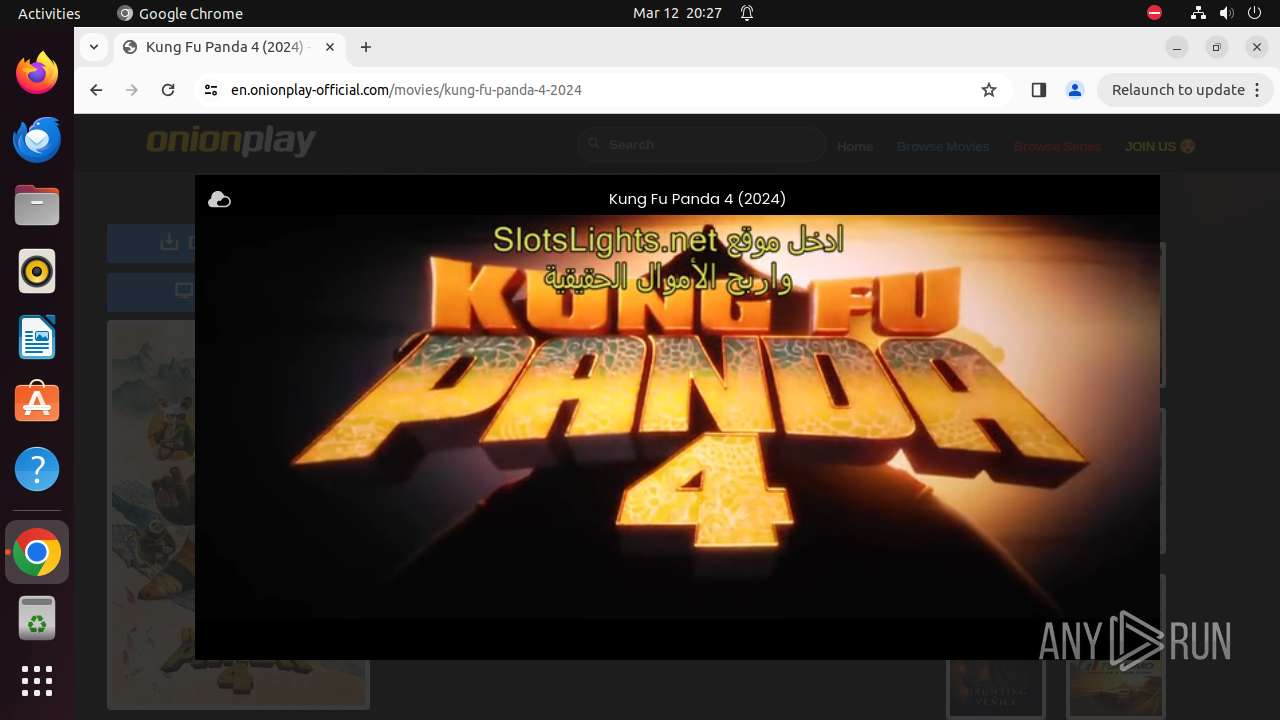Click the onionplay site logo

(231, 142)
